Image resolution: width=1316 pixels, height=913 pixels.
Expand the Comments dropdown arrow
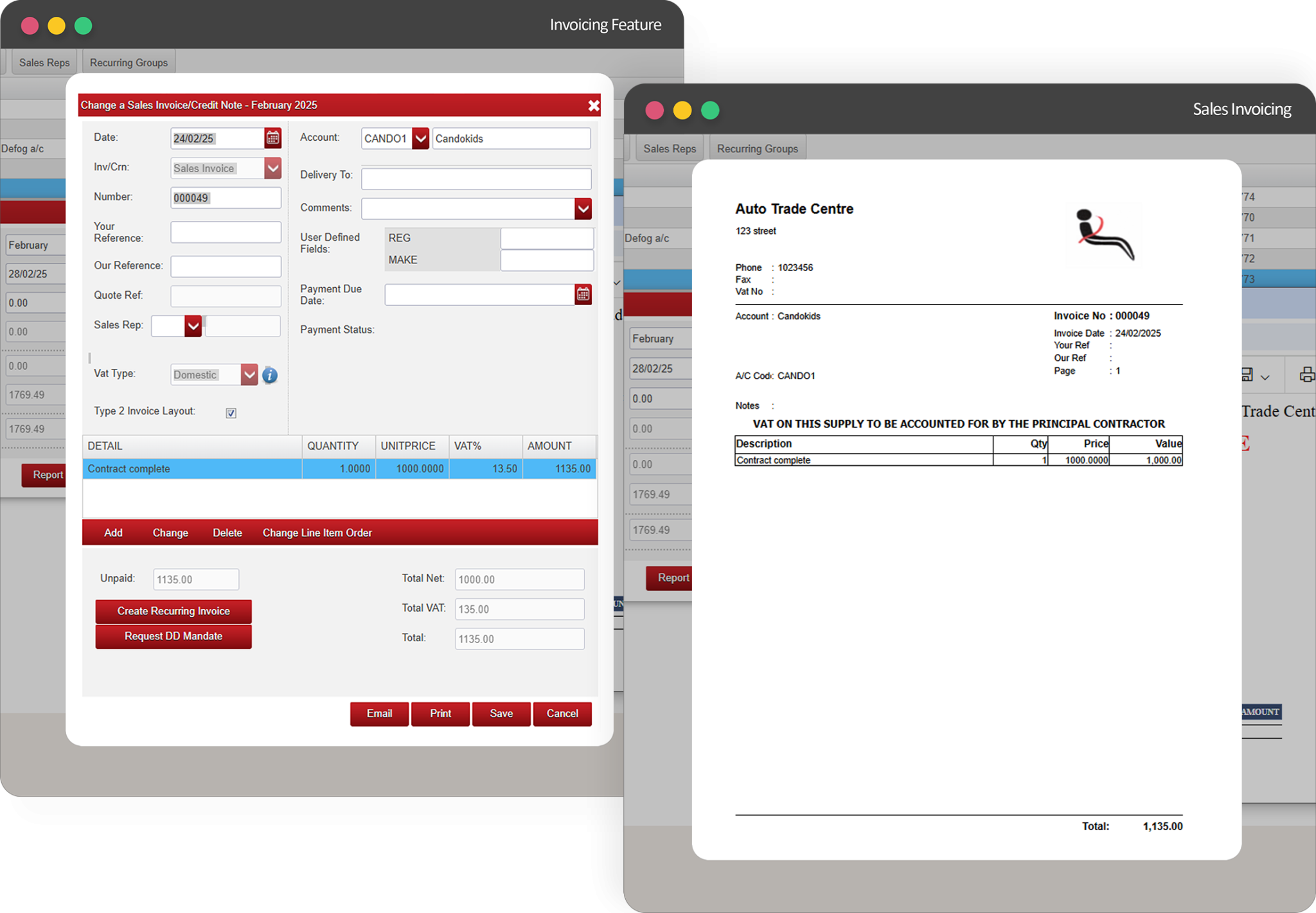pyautogui.click(x=583, y=208)
